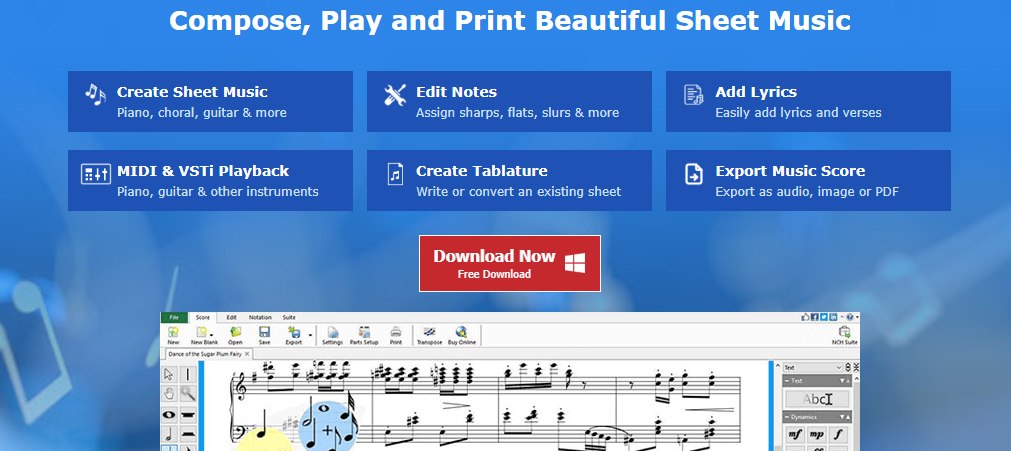1011x451 pixels.
Task: Click the mixer sliders icon for MIDI Playback
Action: 95,174
